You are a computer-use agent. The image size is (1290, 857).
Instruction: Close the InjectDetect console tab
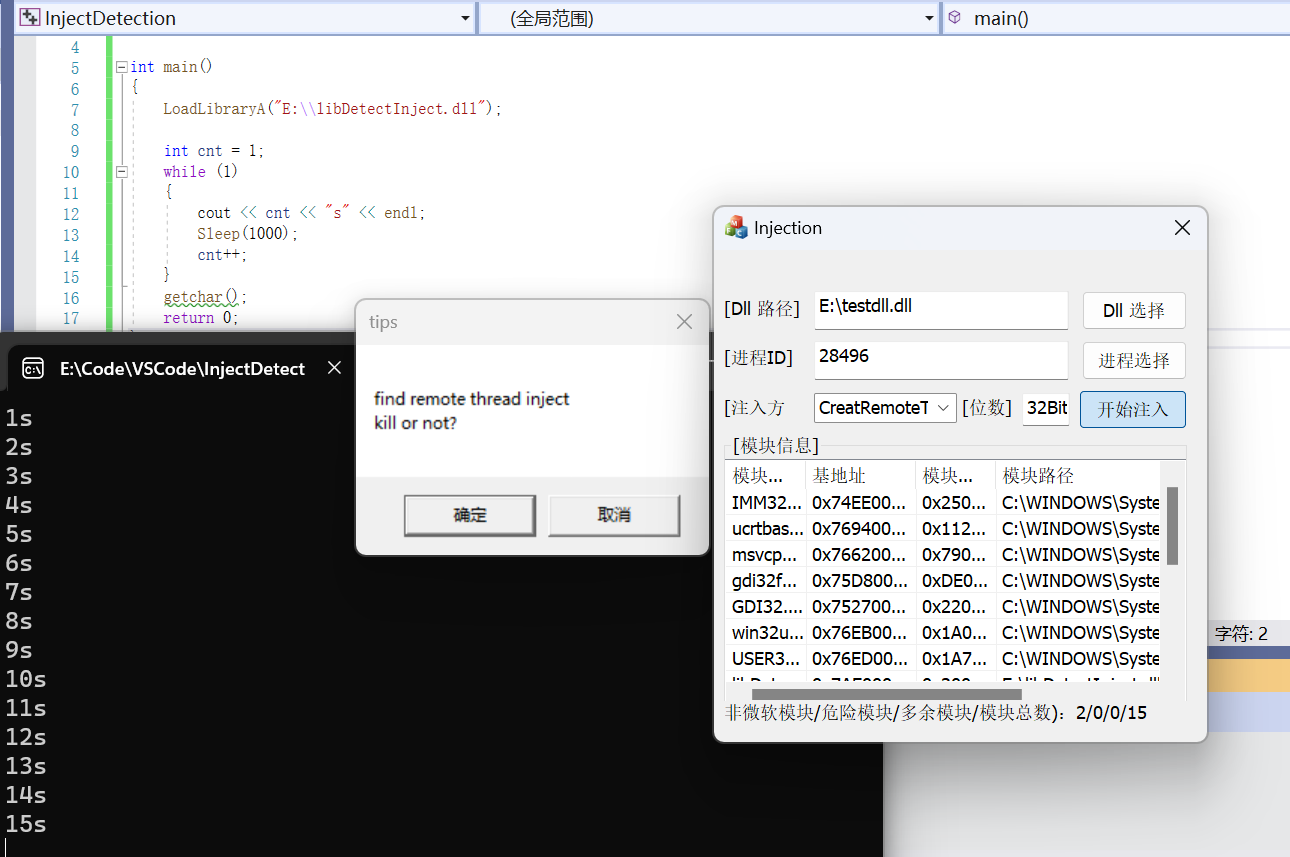pyautogui.click(x=335, y=369)
